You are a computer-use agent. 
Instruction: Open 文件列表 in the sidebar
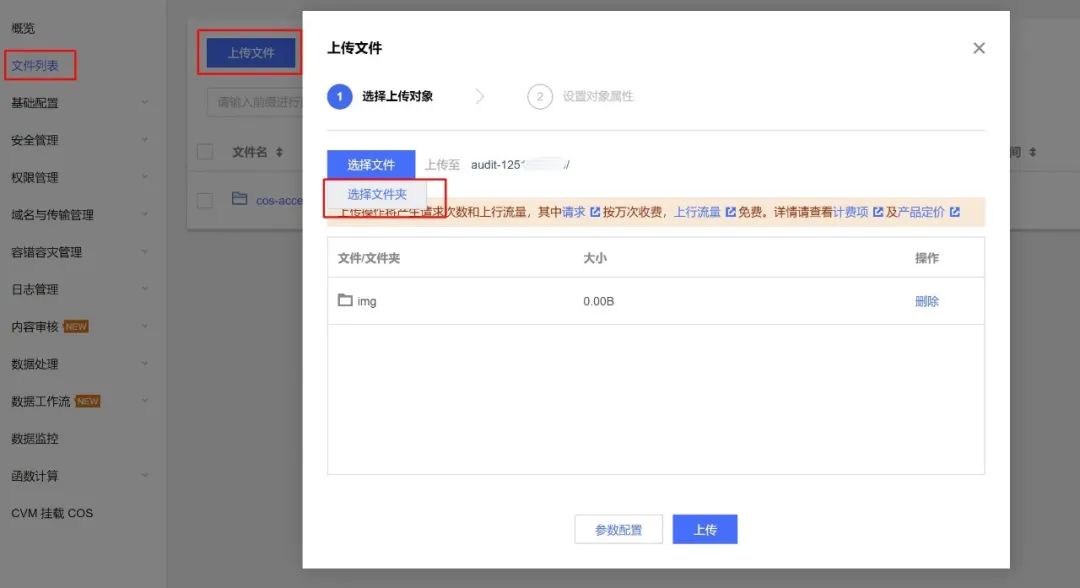(34, 65)
